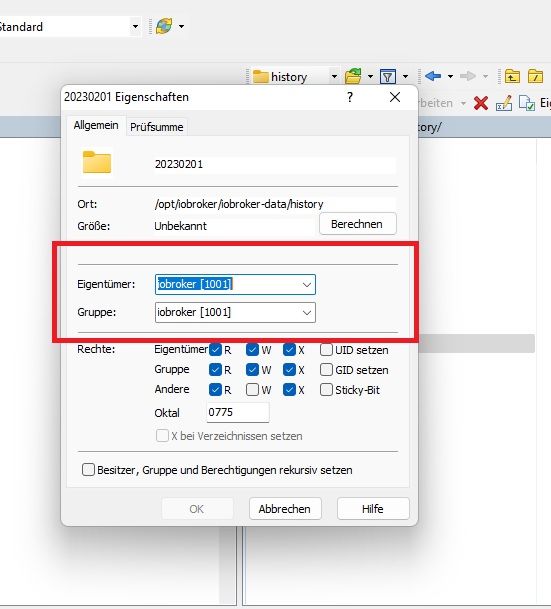Screen dimensions: 551x609
Task: Open the Gruppe combo box dropdown
Action: click(307, 313)
